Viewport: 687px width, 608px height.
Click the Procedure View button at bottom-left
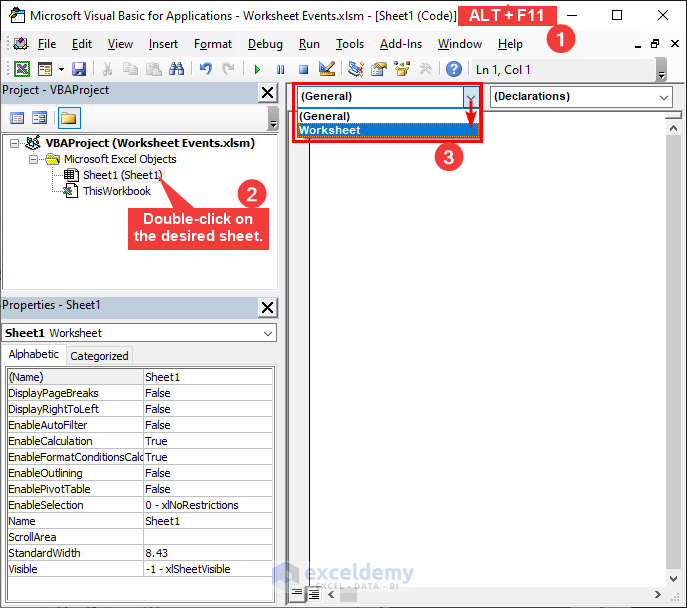(297, 594)
